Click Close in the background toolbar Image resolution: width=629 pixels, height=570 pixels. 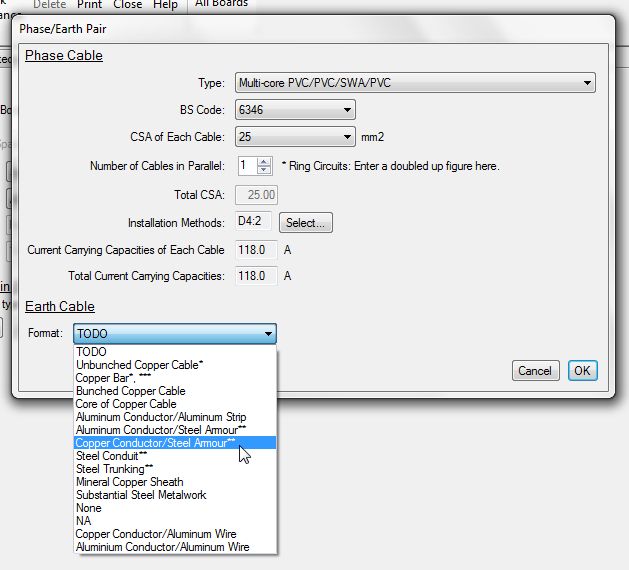128,5
